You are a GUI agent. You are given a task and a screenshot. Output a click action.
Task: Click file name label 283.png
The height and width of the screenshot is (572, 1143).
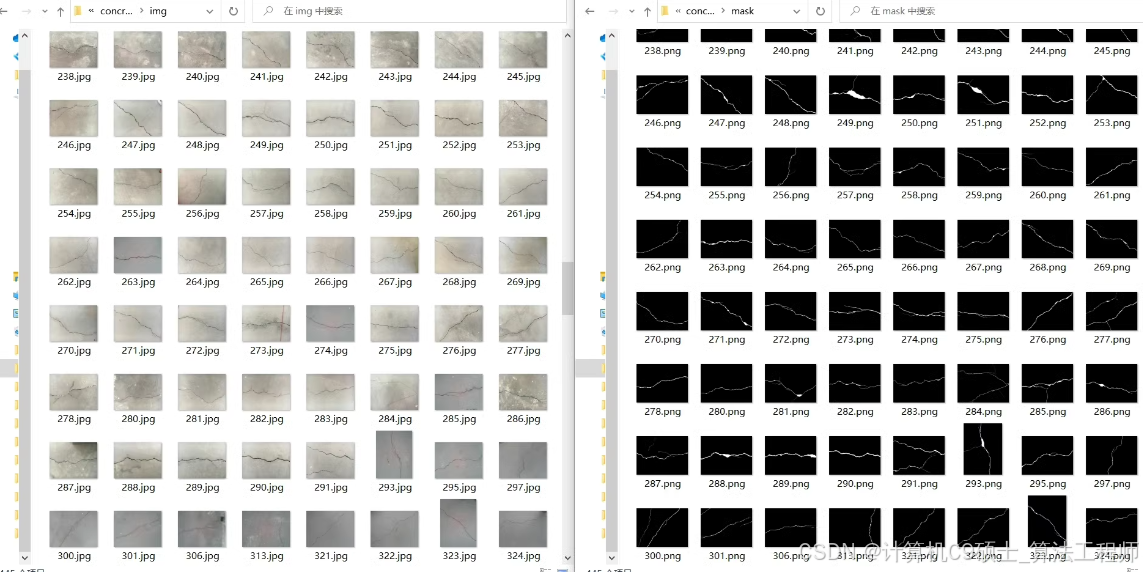point(919,412)
